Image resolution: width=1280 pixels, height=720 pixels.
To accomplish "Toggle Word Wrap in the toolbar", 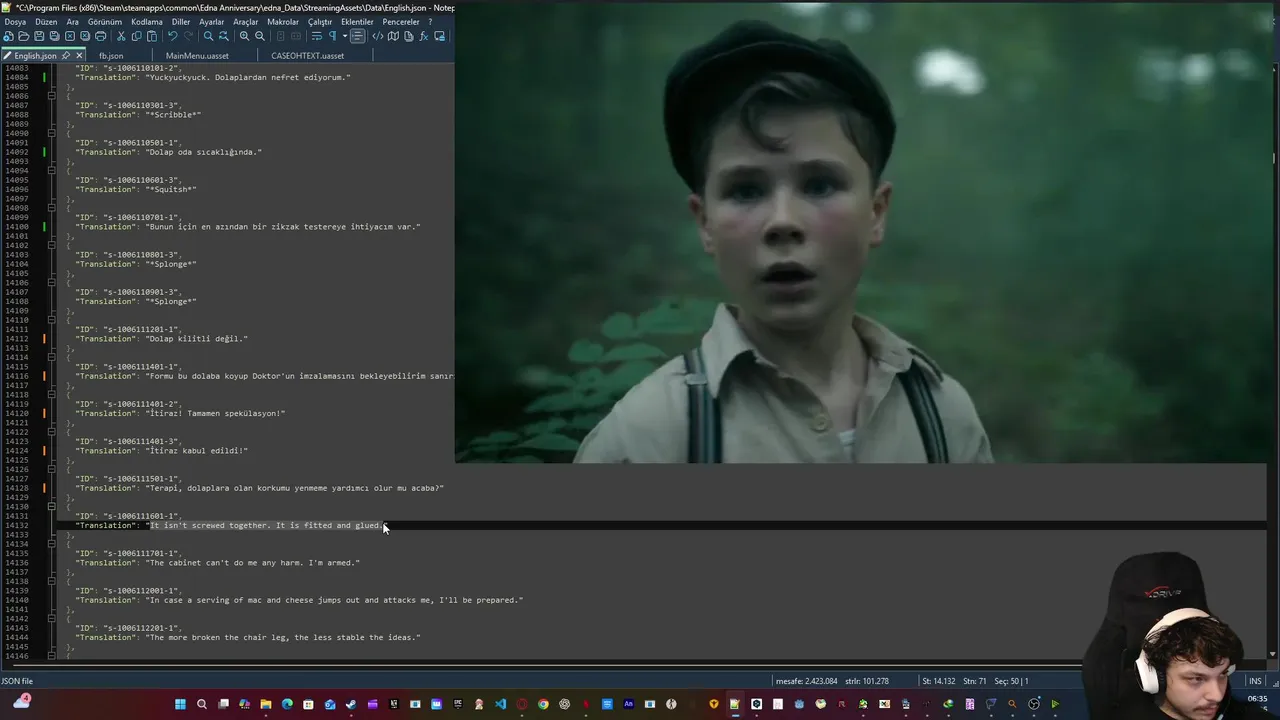I will [x=317, y=36].
